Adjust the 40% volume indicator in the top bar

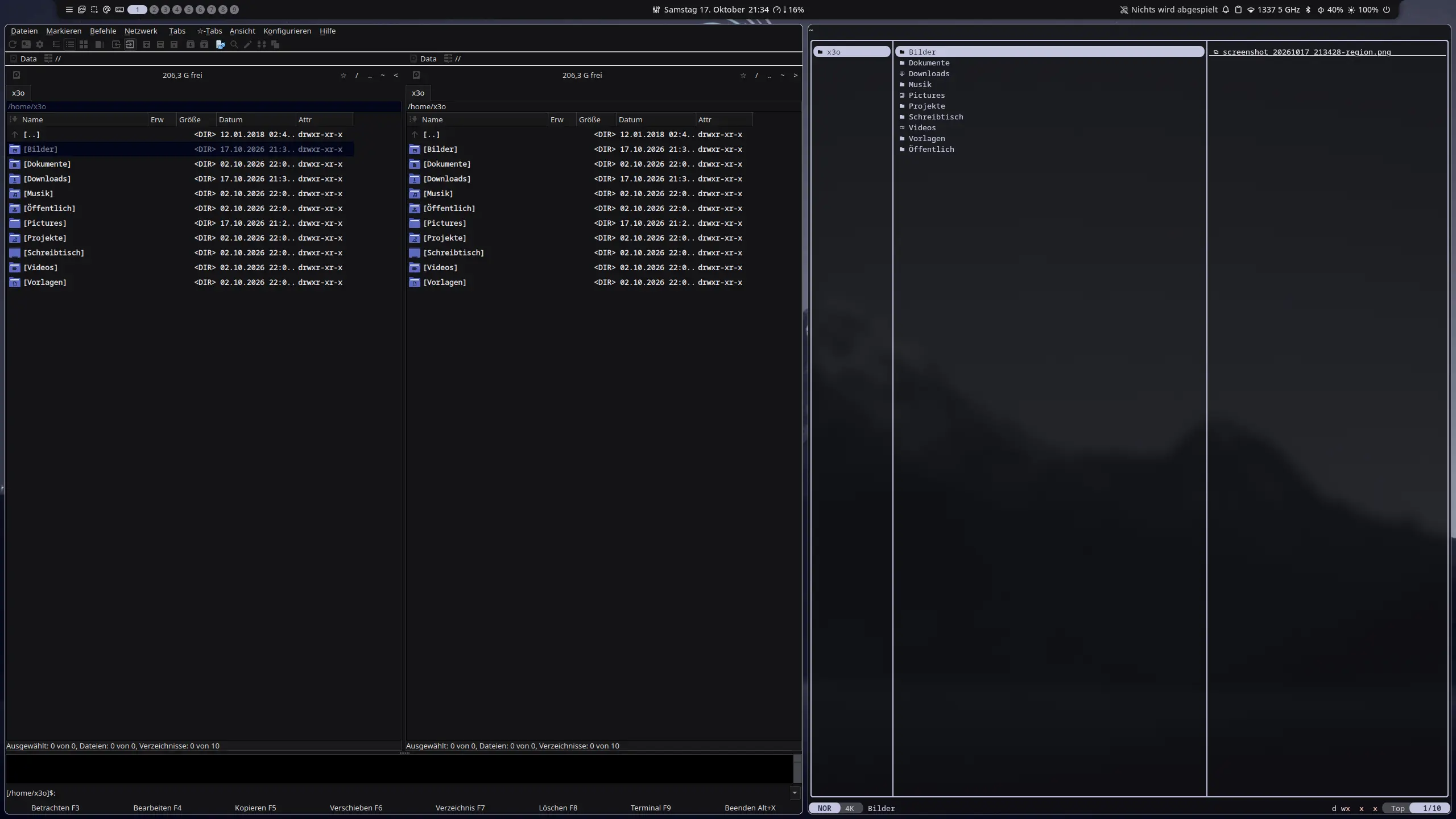[1330, 10]
